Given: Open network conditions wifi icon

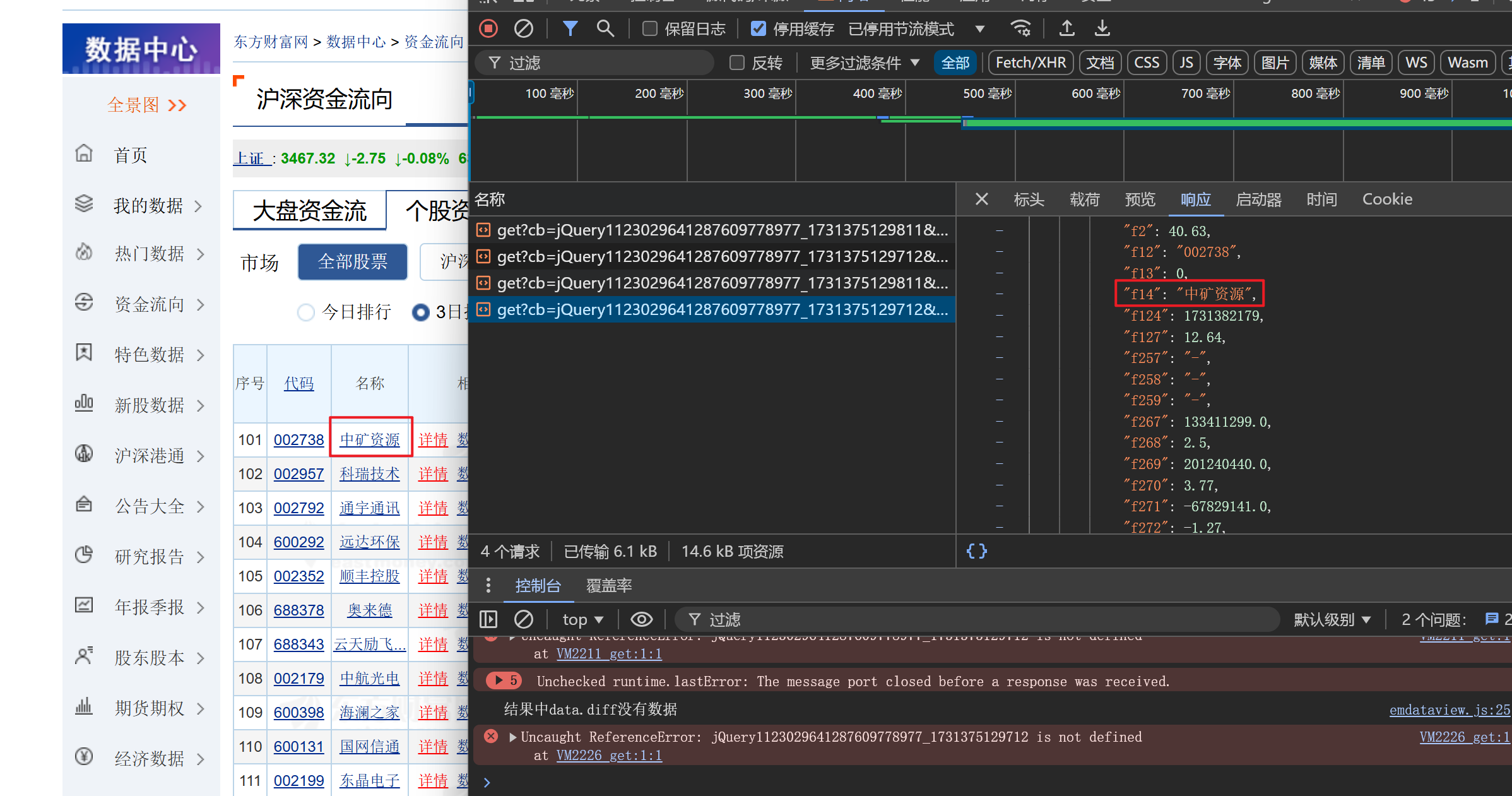Looking at the screenshot, I should click(x=1020, y=28).
